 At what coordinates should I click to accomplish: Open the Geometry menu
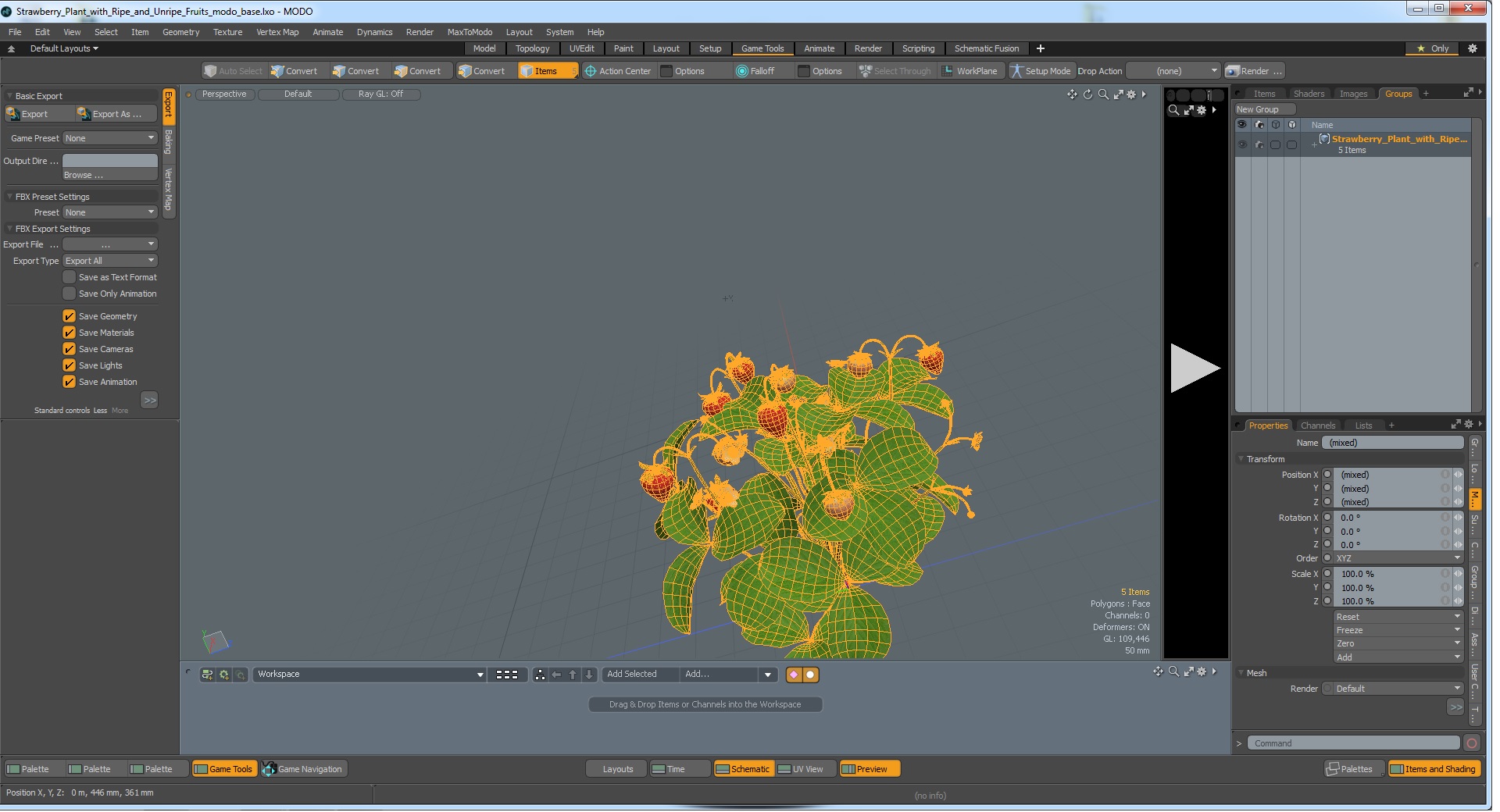pos(180,32)
